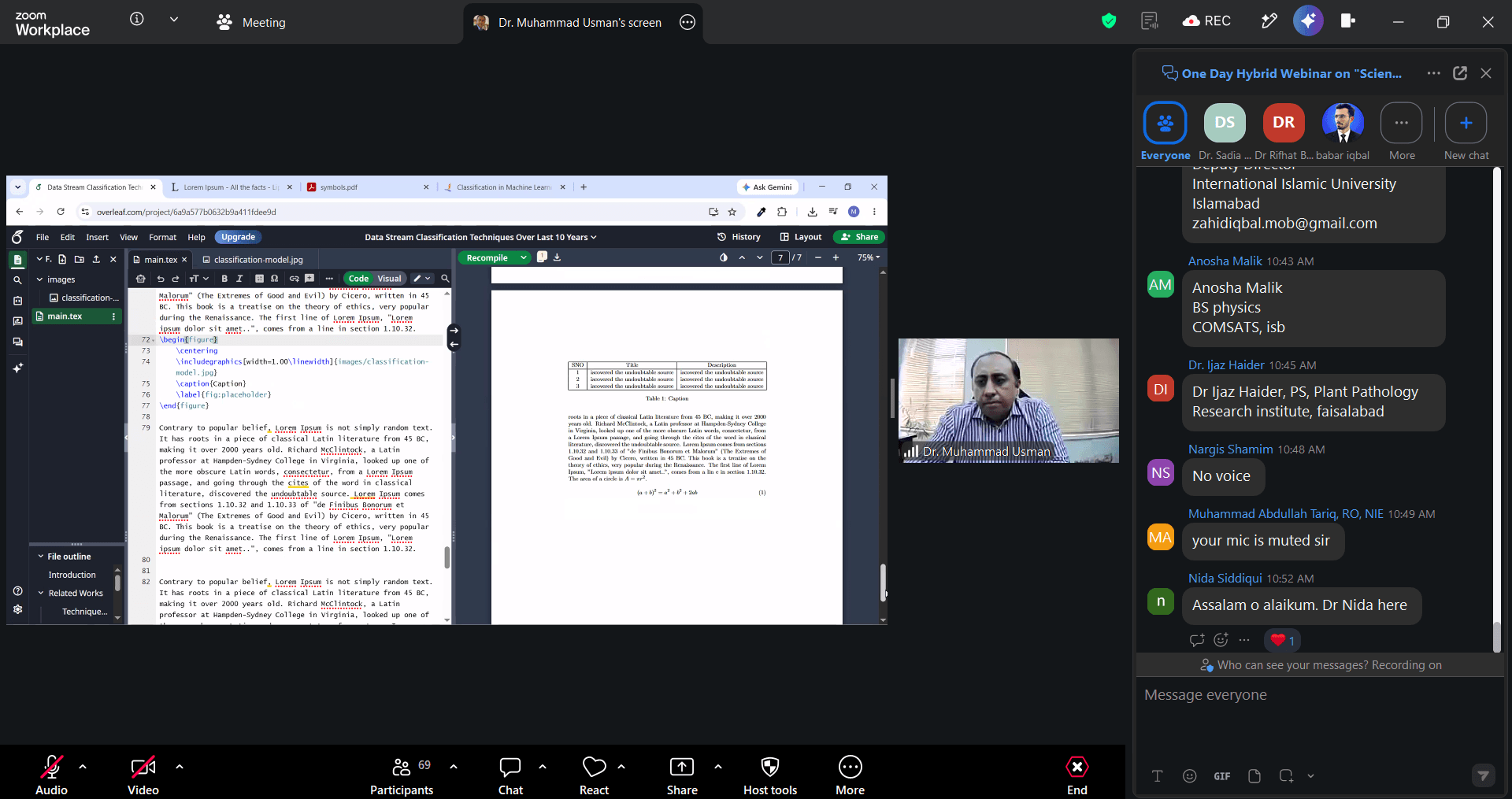1512x799 pixels.
Task: Select classification-model.jpg tab in Overleaf
Action: pos(252,260)
